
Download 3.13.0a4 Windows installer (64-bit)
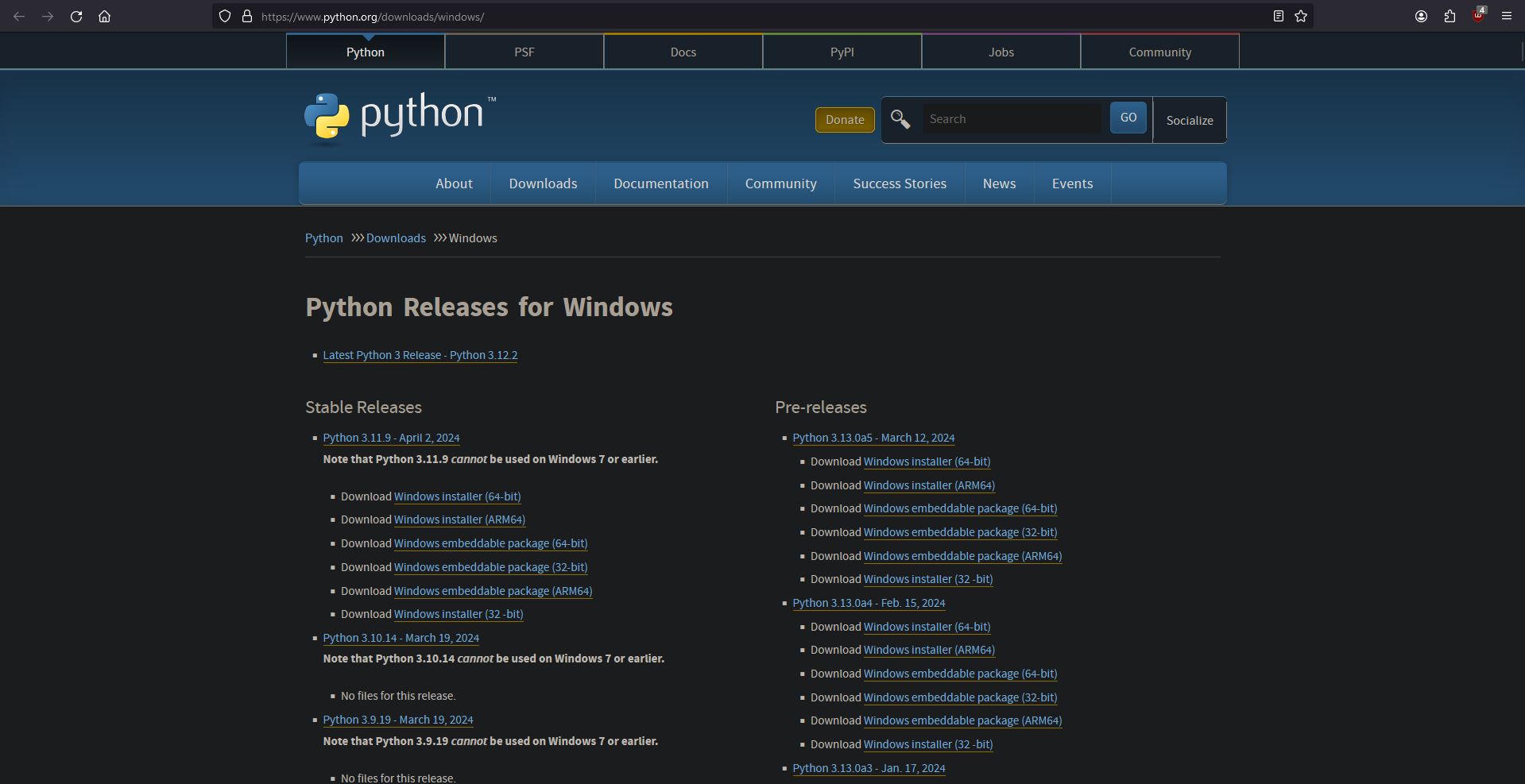pyautogui.click(x=927, y=627)
